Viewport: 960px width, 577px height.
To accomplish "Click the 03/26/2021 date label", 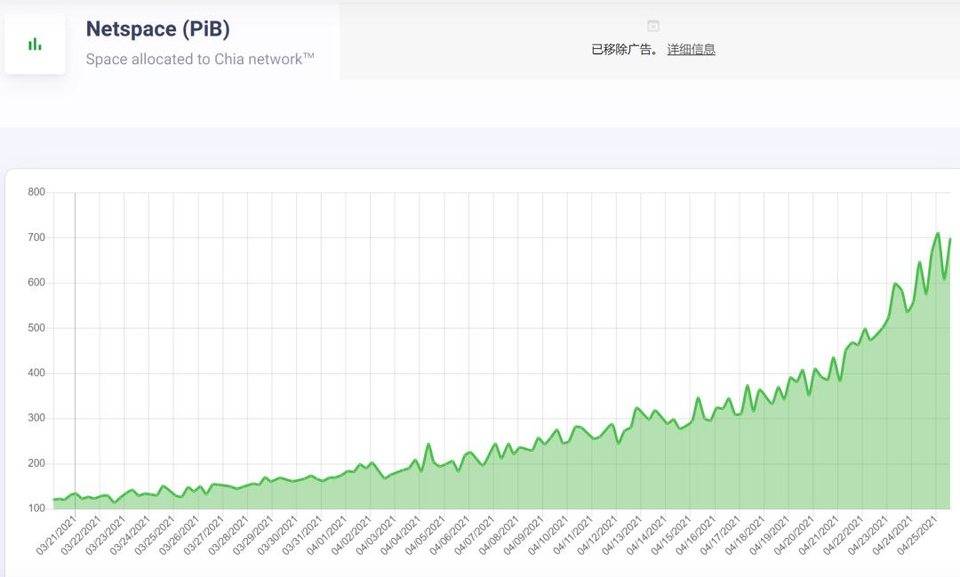I will coord(181,537).
